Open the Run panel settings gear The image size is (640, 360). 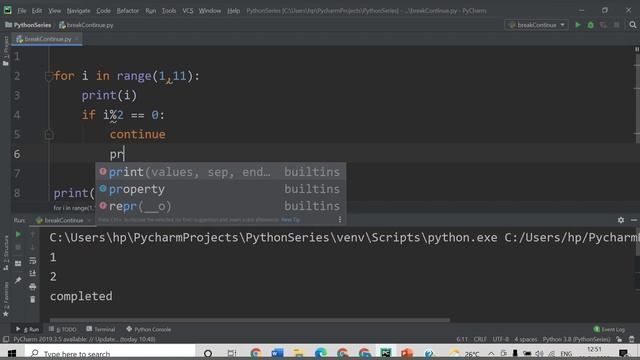point(621,220)
